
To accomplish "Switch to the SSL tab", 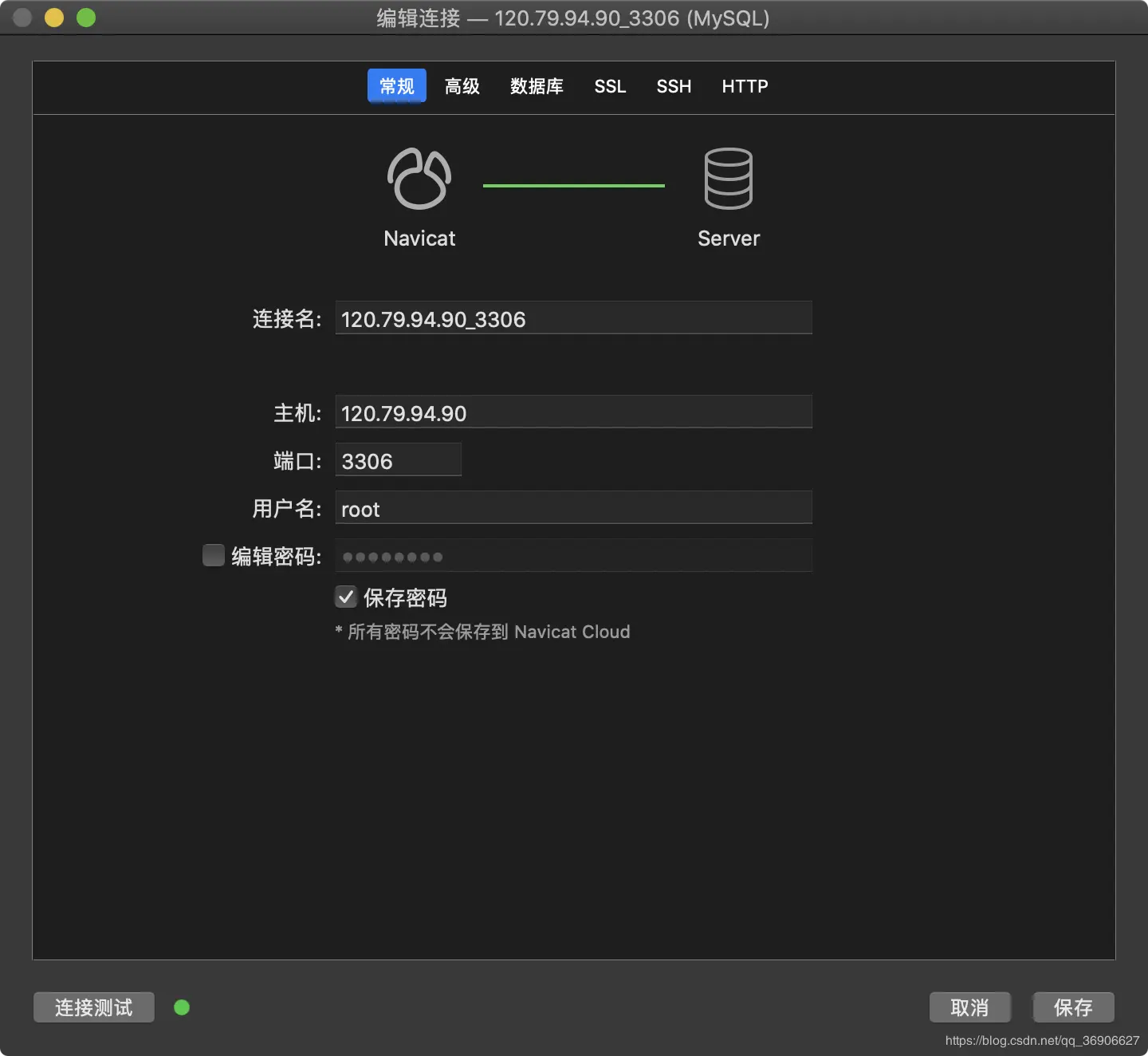I will coord(610,86).
